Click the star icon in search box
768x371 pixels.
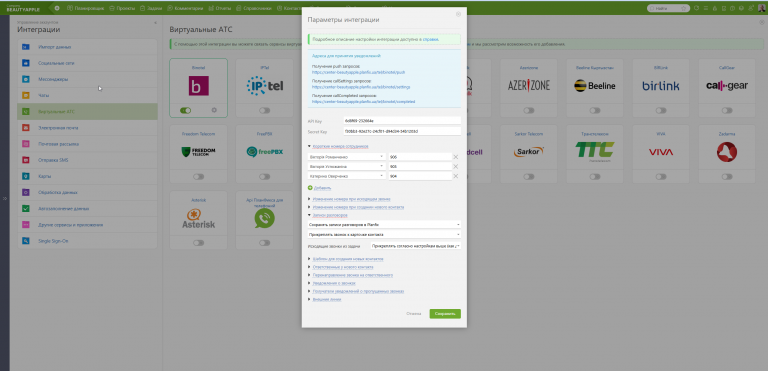683,8
